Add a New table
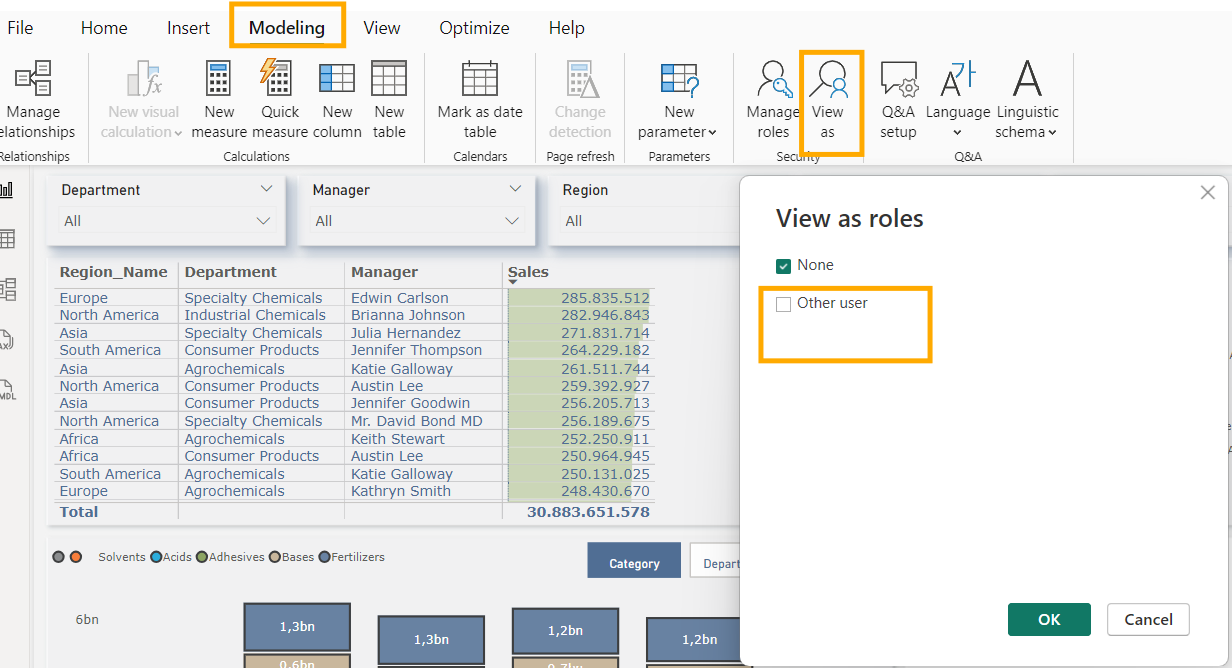This screenshot has height=668, width=1232. pos(389,100)
